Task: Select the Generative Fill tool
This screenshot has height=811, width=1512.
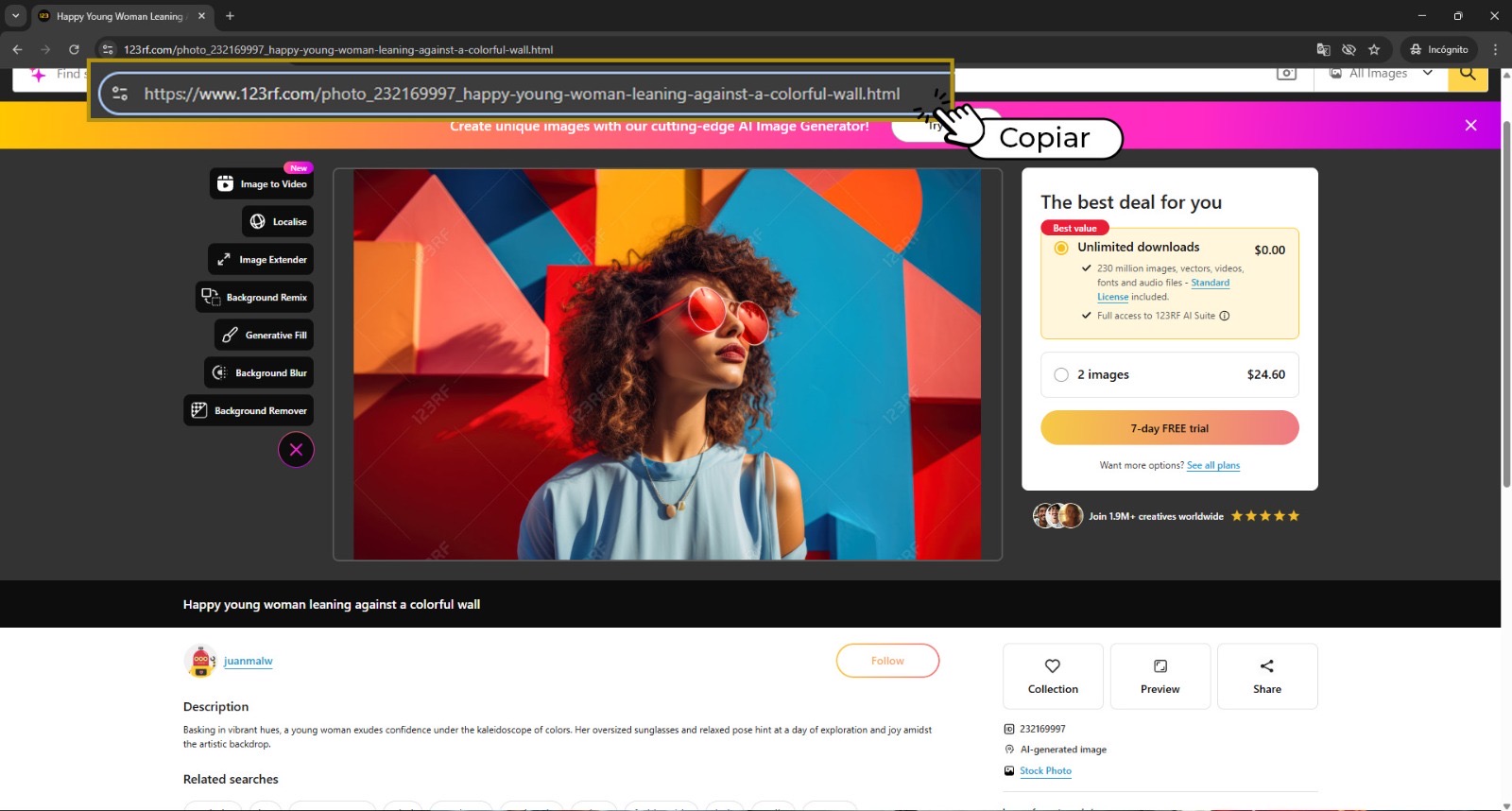Action: click(264, 336)
